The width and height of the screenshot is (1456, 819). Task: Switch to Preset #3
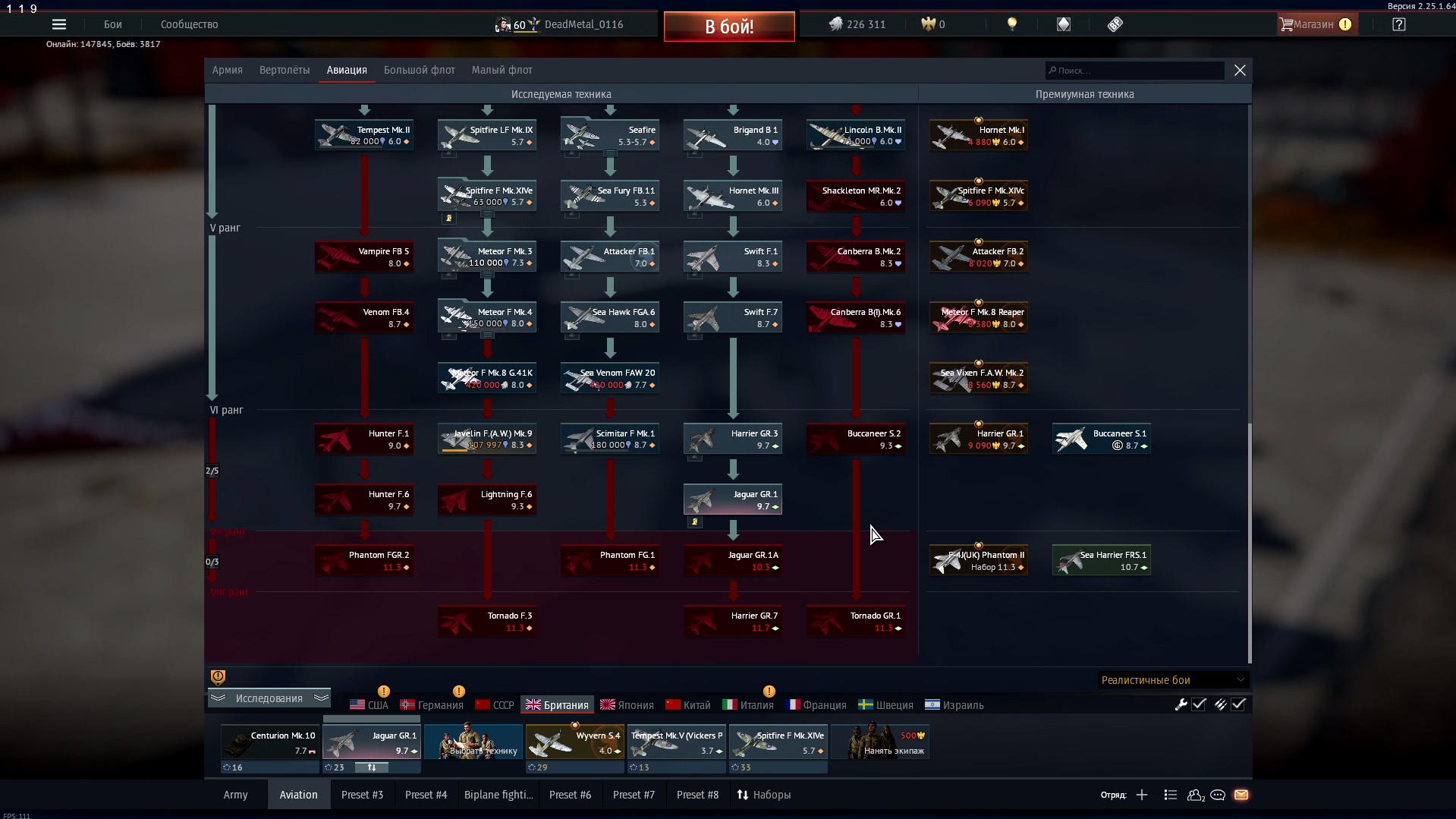[x=362, y=795]
